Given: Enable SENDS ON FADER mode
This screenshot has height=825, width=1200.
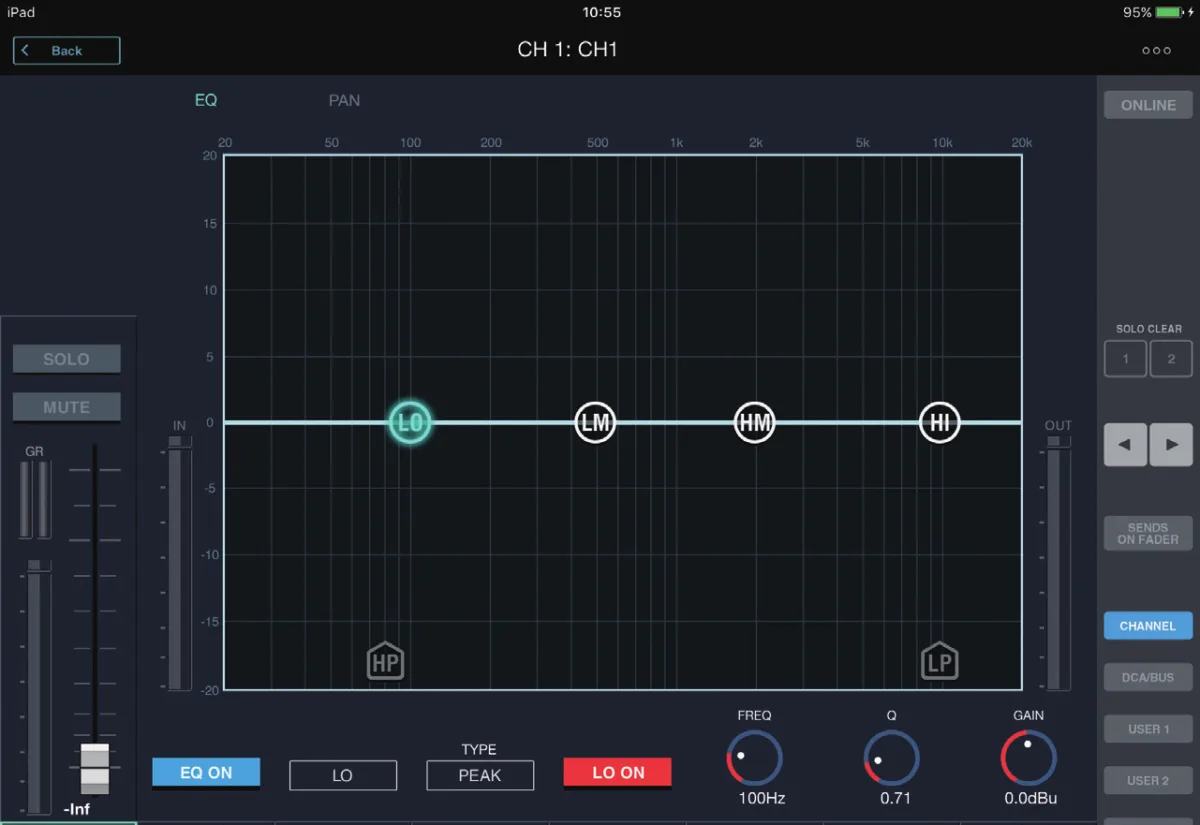Looking at the screenshot, I should 1148,533.
